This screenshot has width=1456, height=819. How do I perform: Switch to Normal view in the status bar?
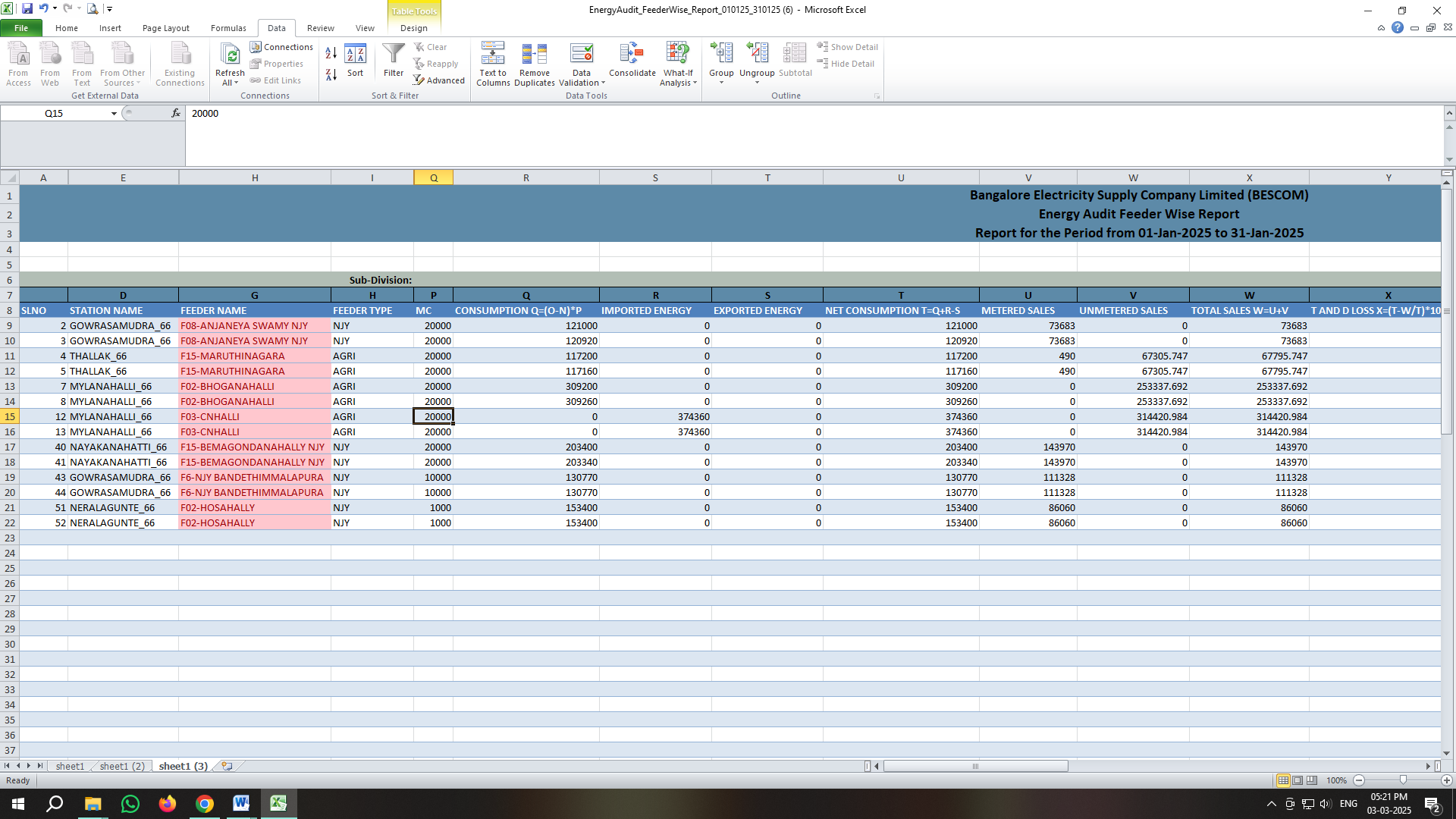1283,780
